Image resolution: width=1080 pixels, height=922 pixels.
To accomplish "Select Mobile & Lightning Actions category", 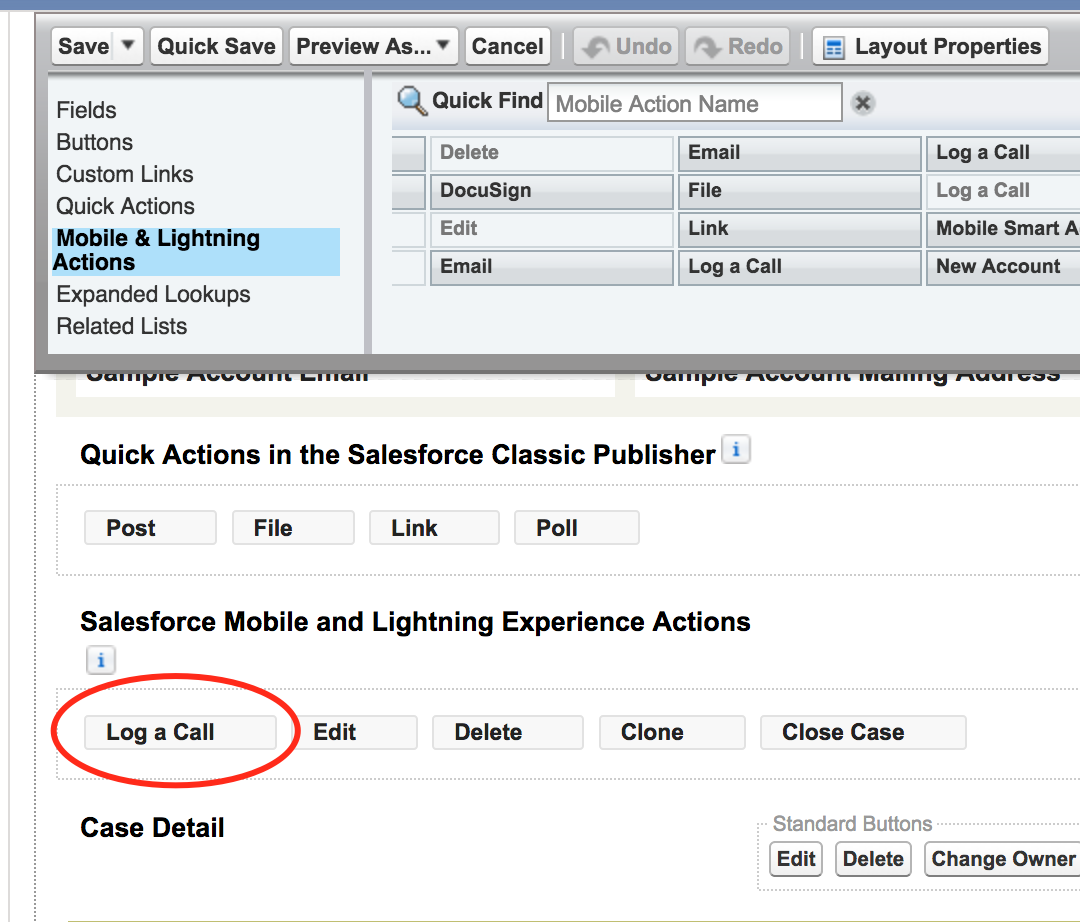I will [196, 251].
